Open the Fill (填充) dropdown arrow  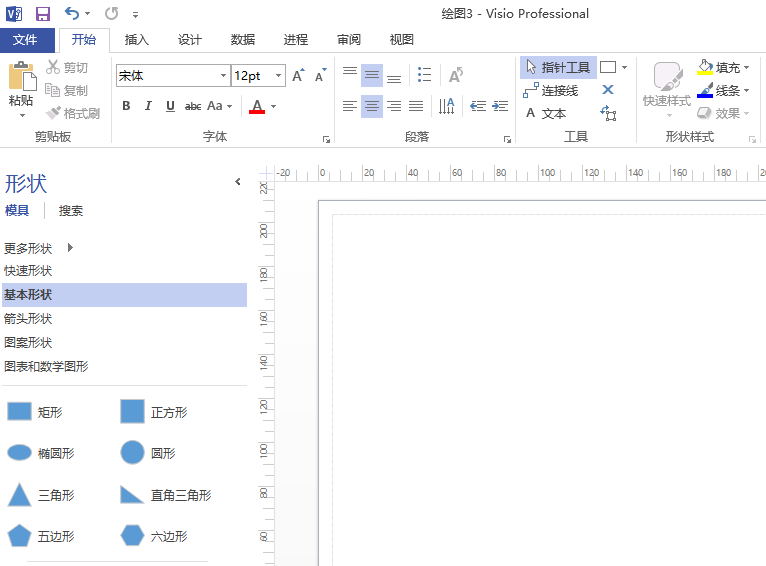746,67
